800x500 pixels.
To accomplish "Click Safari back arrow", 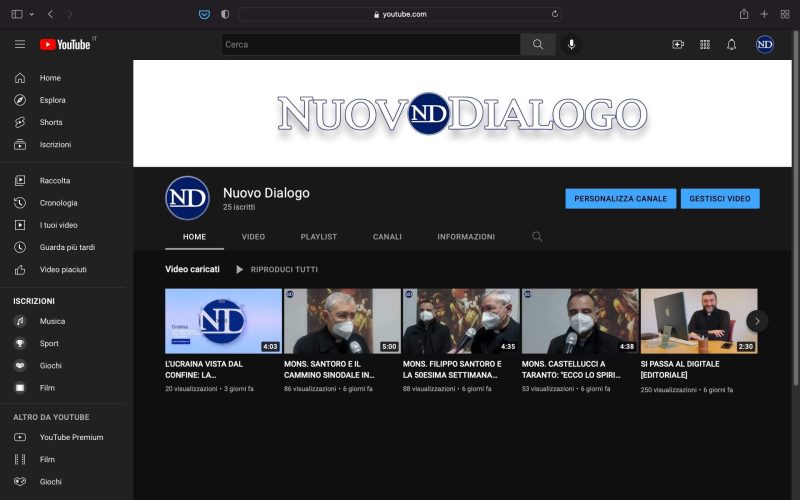I will pos(50,14).
